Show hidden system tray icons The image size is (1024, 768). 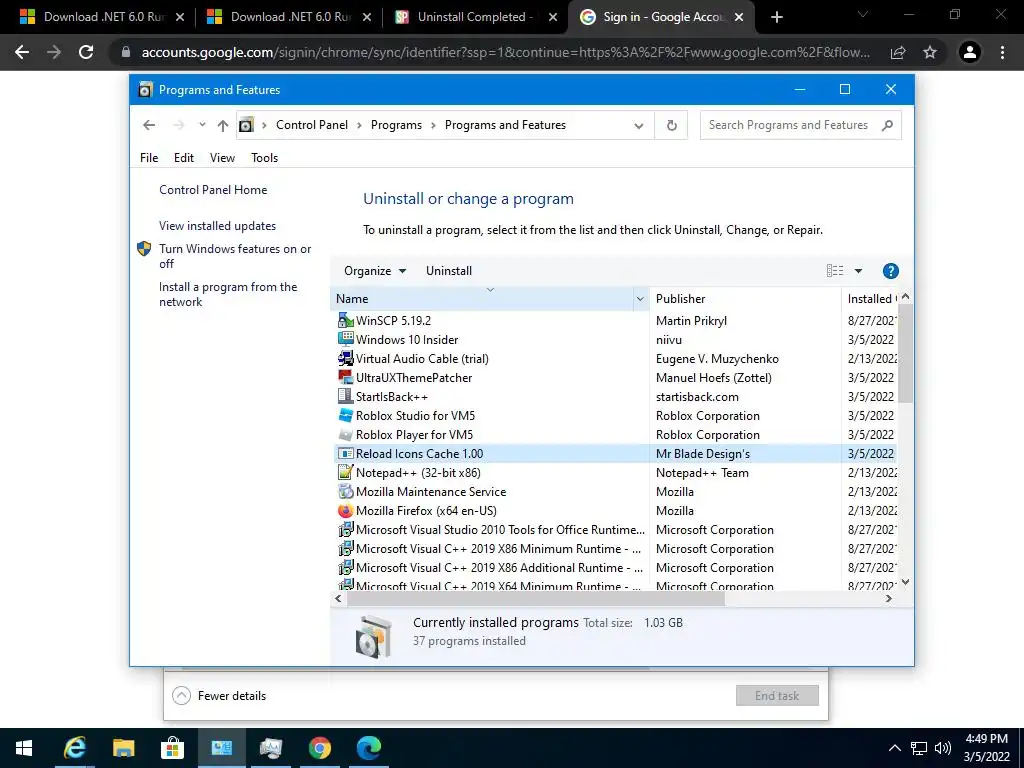click(x=895, y=748)
